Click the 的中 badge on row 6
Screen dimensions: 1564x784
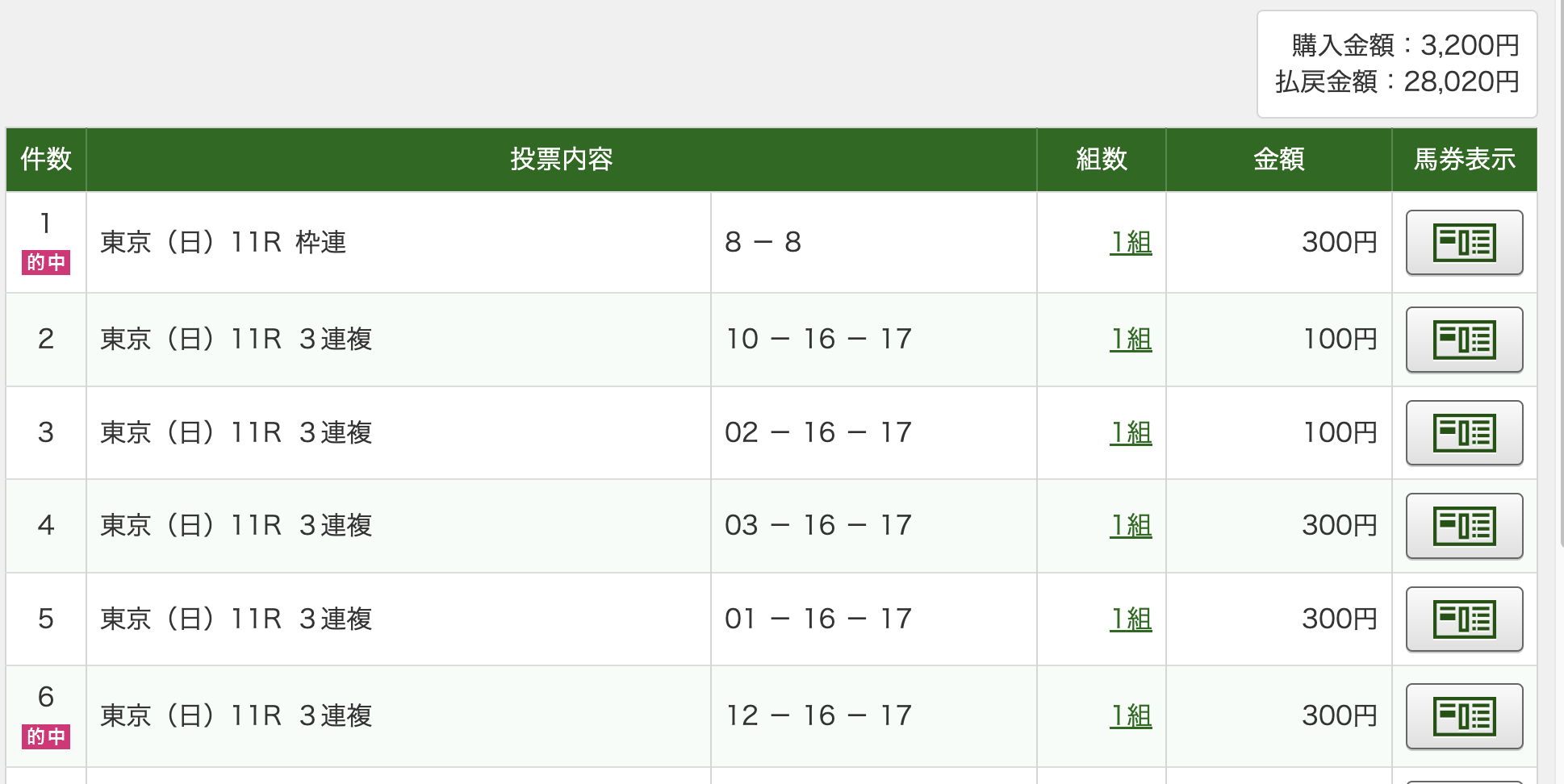click(x=46, y=736)
